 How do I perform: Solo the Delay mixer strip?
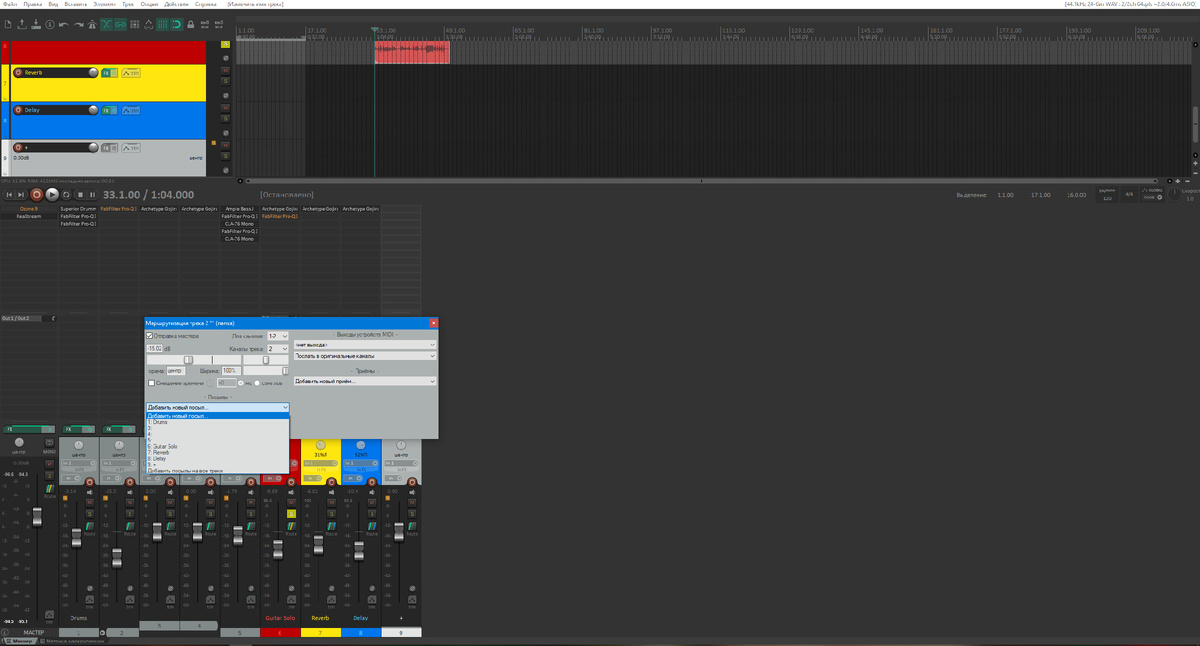tap(372, 514)
